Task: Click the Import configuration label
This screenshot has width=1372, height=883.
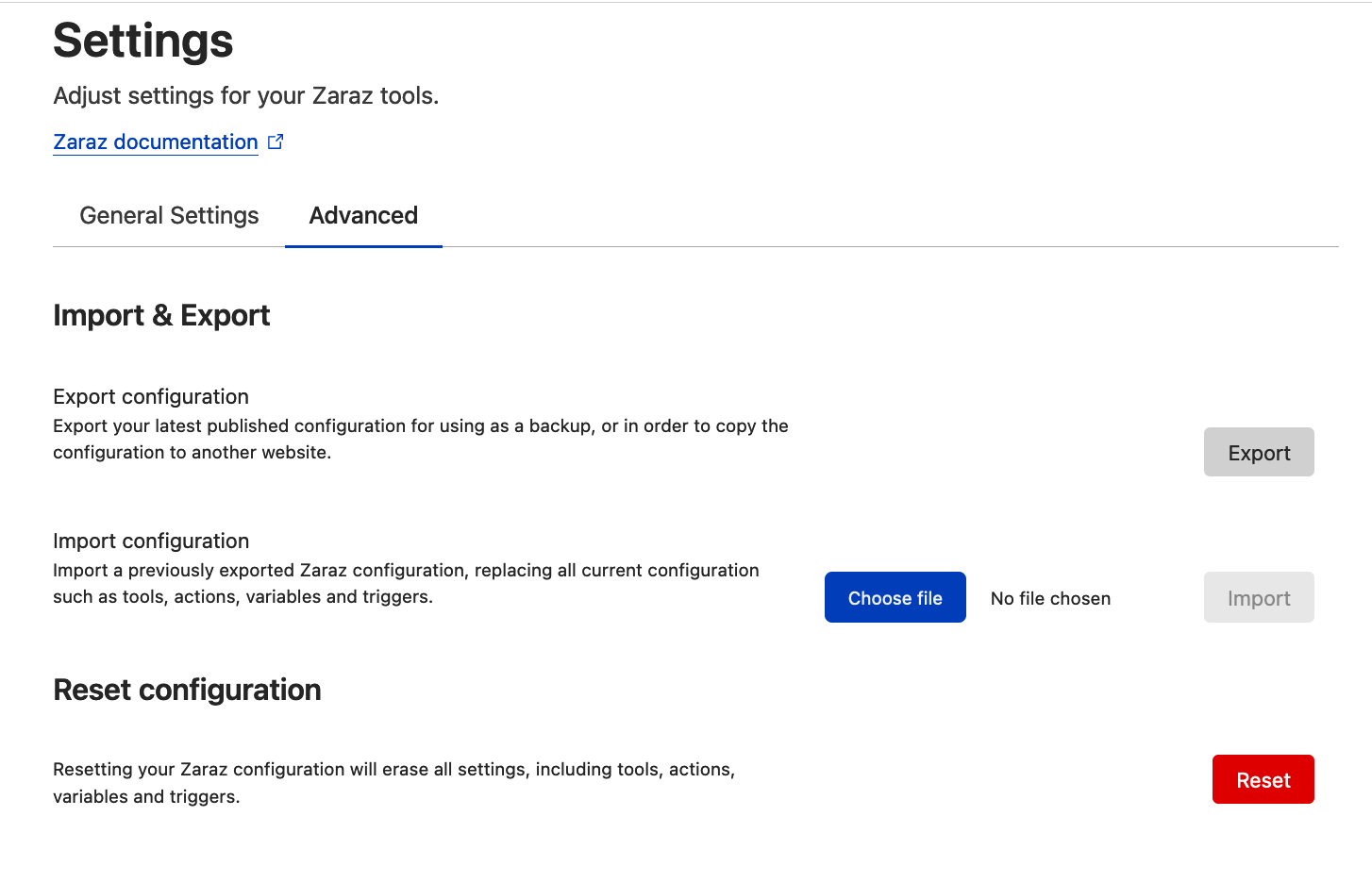Action: pyautogui.click(x=151, y=541)
